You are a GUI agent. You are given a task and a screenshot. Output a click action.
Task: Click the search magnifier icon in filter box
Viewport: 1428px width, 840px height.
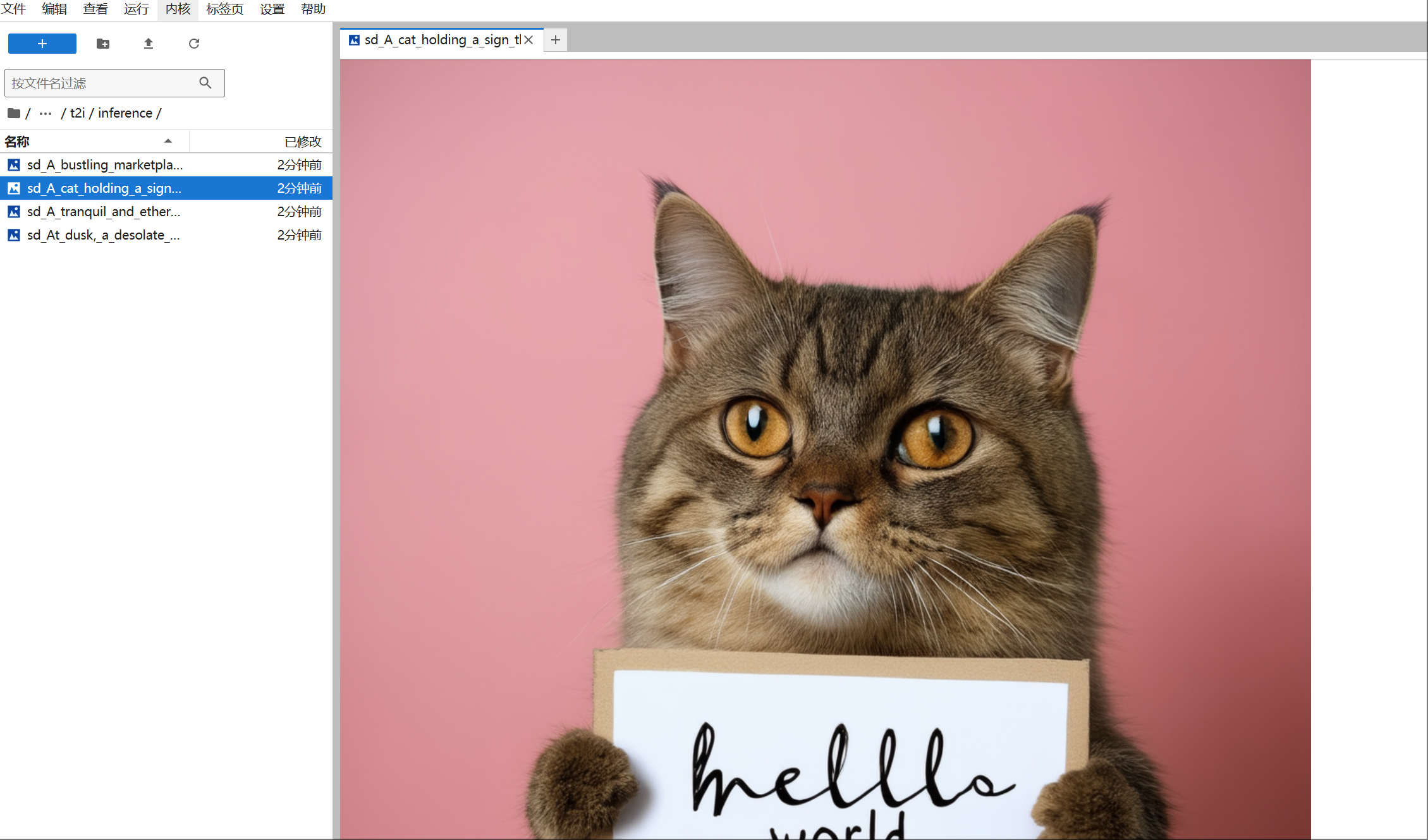pos(205,83)
